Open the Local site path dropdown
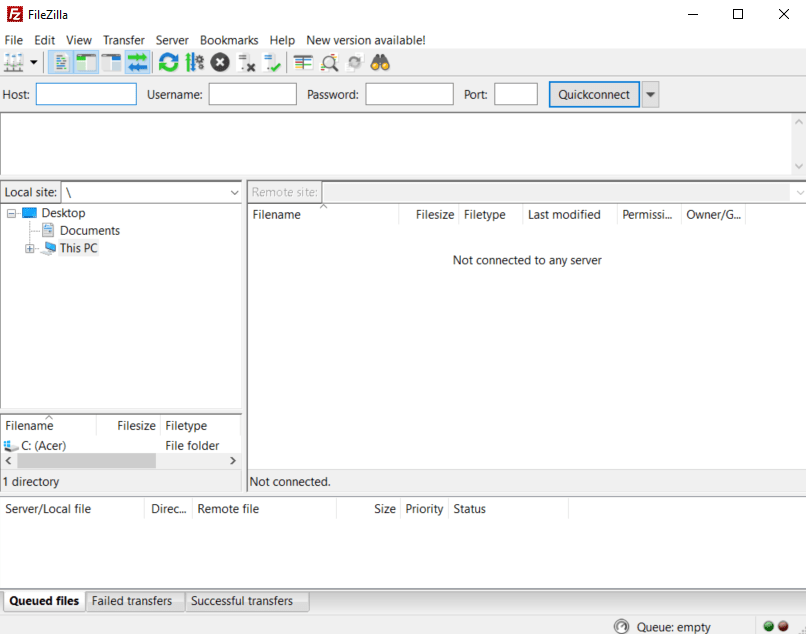Viewport: 806px width, 634px height. [x=234, y=193]
